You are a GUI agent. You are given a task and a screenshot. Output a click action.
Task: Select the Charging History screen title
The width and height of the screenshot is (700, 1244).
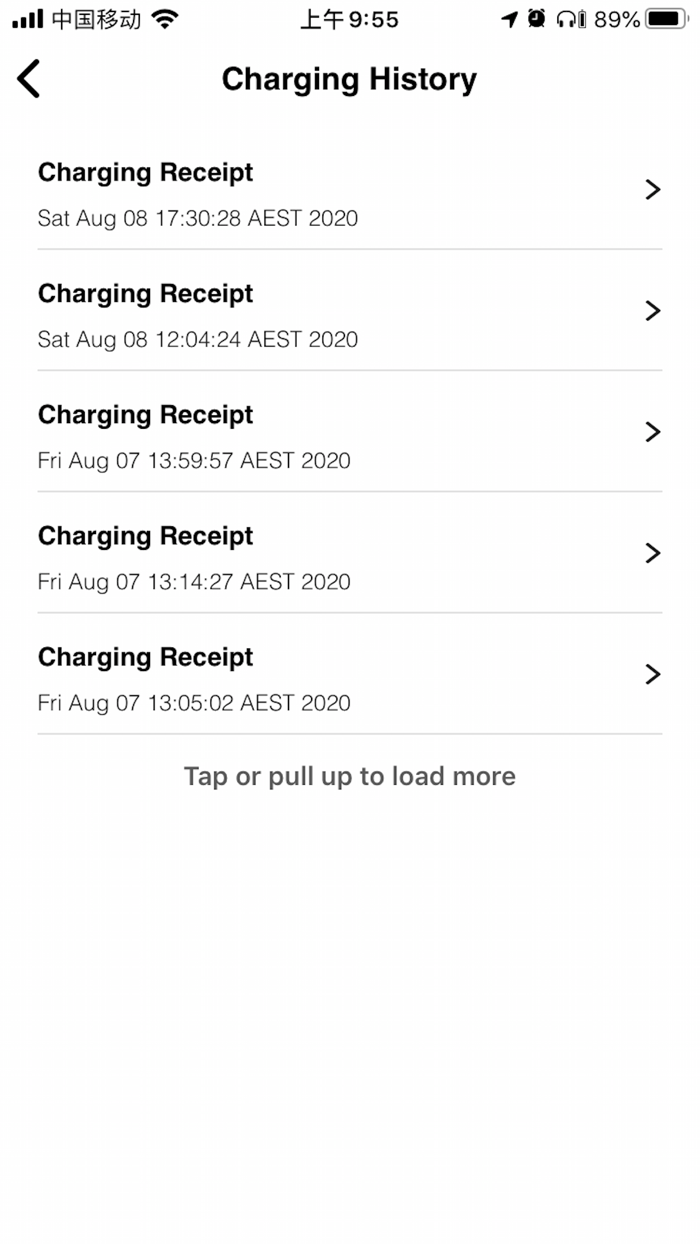click(x=349, y=79)
